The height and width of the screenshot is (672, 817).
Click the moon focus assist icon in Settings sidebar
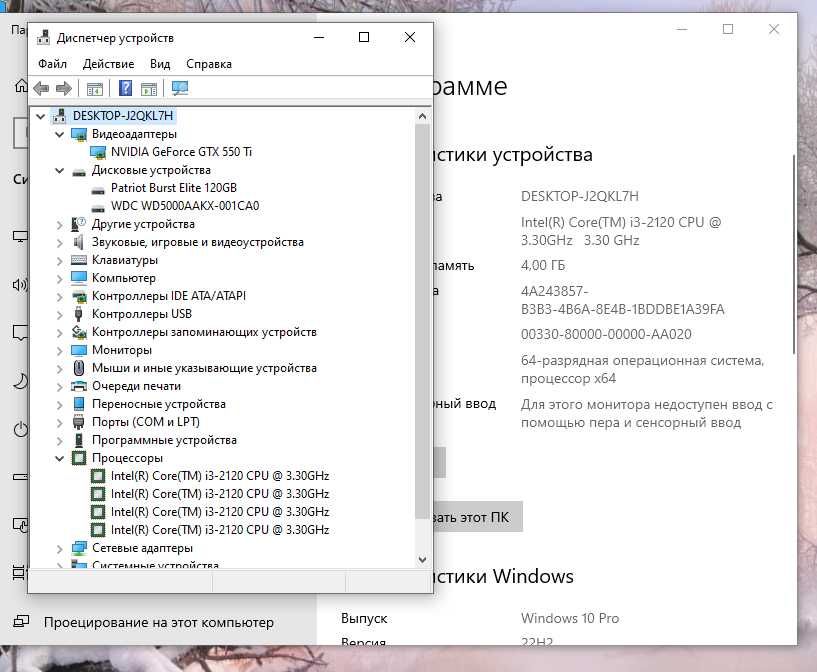click(x=20, y=381)
